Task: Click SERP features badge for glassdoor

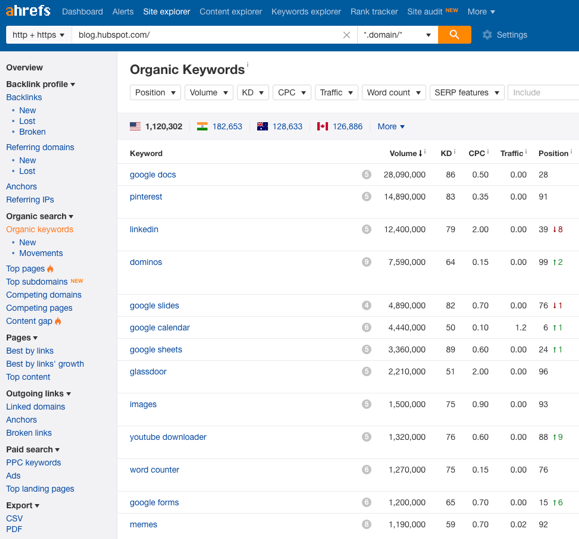Action: point(366,371)
